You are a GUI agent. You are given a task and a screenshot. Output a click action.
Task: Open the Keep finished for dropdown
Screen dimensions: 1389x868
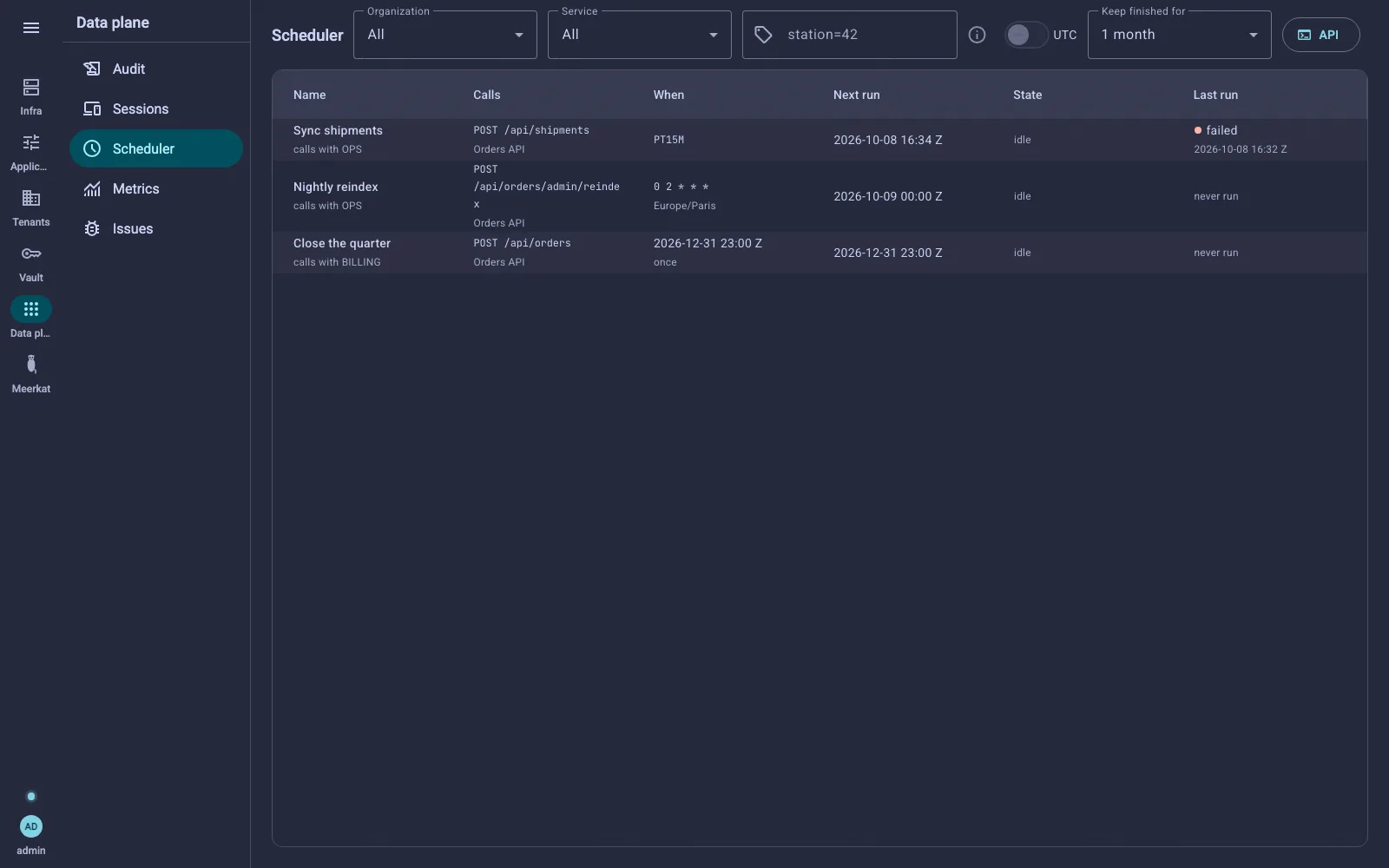[1180, 35]
